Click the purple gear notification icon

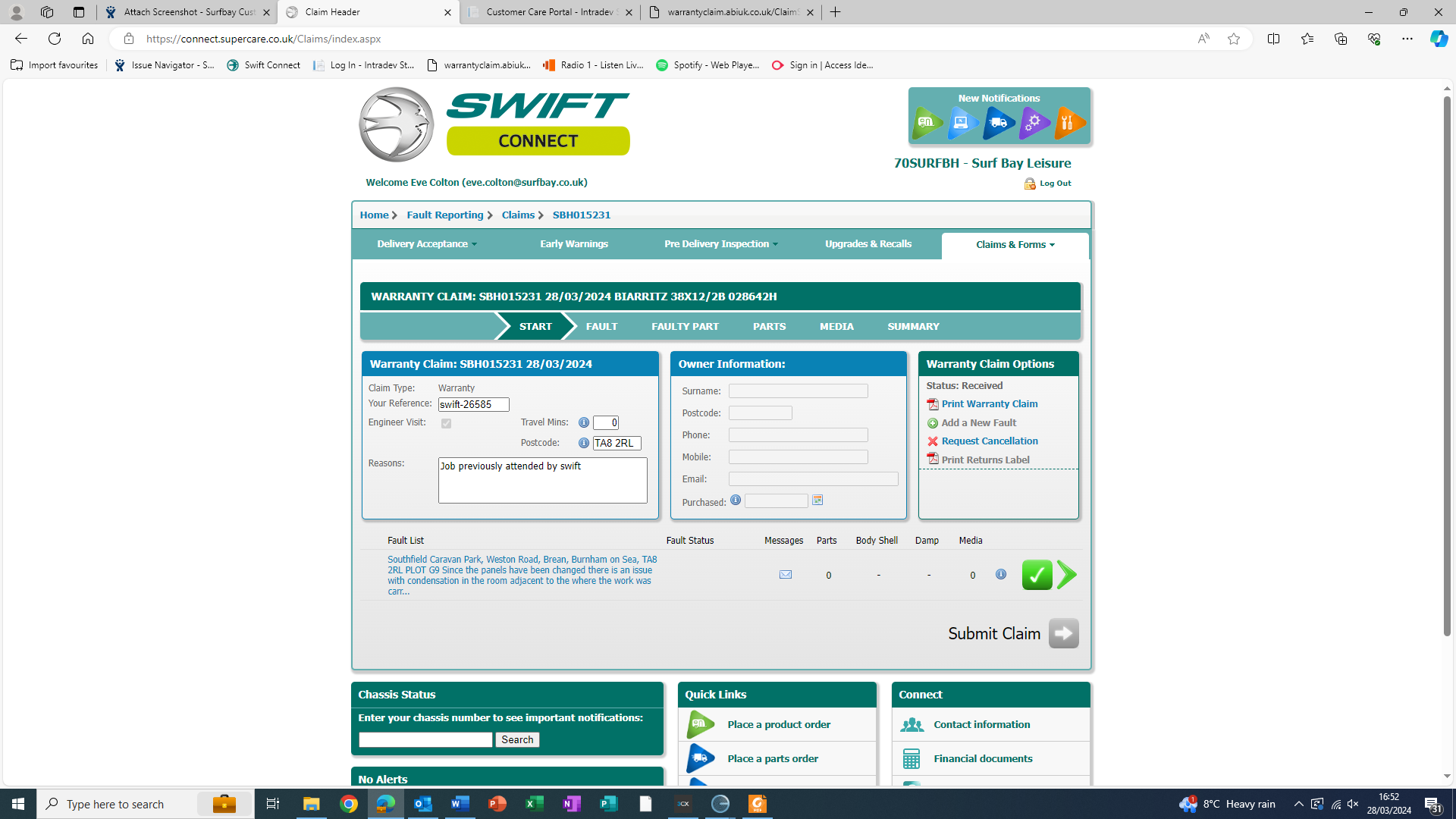pyautogui.click(x=1034, y=123)
